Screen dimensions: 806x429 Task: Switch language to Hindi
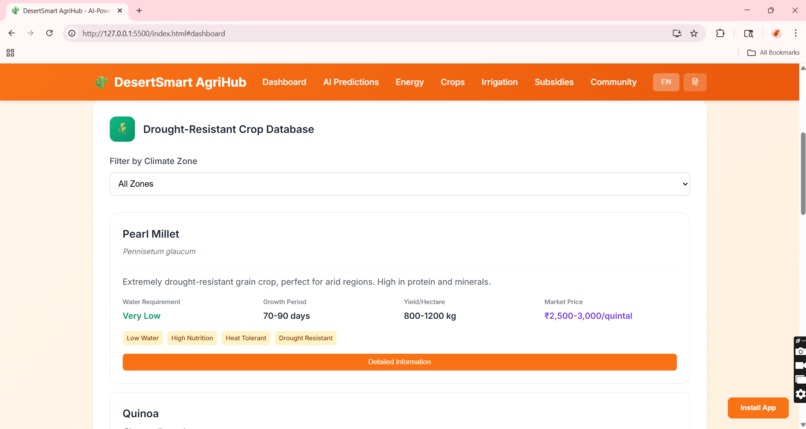click(x=695, y=82)
